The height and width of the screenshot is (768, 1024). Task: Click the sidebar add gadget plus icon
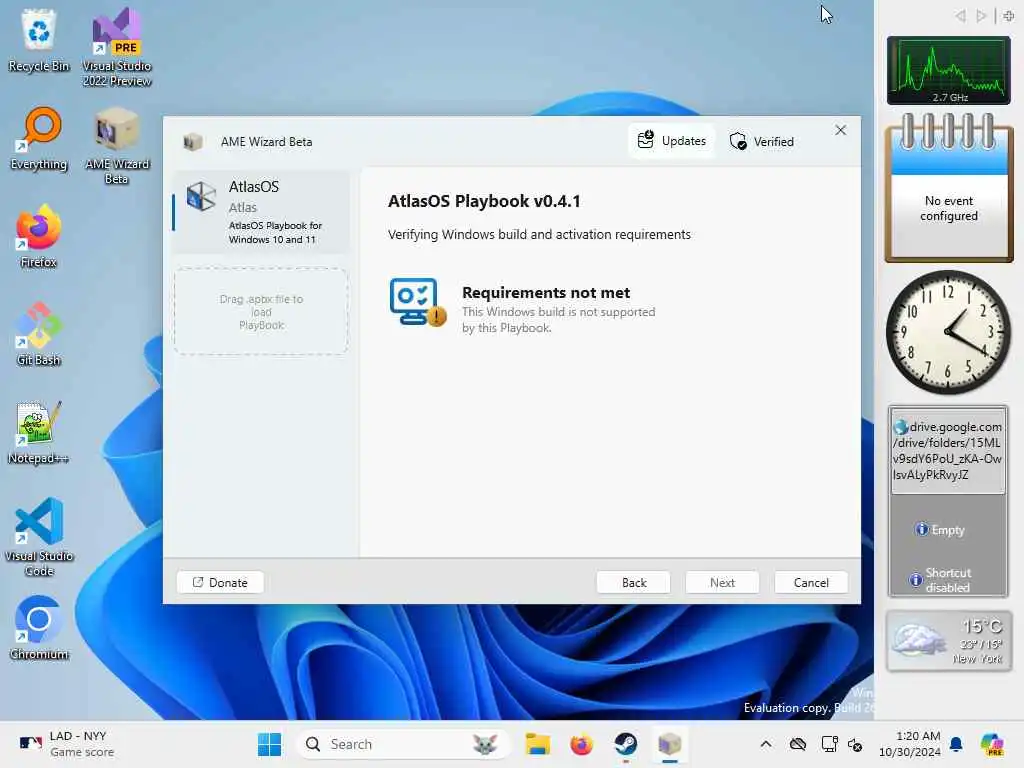click(1009, 16)
